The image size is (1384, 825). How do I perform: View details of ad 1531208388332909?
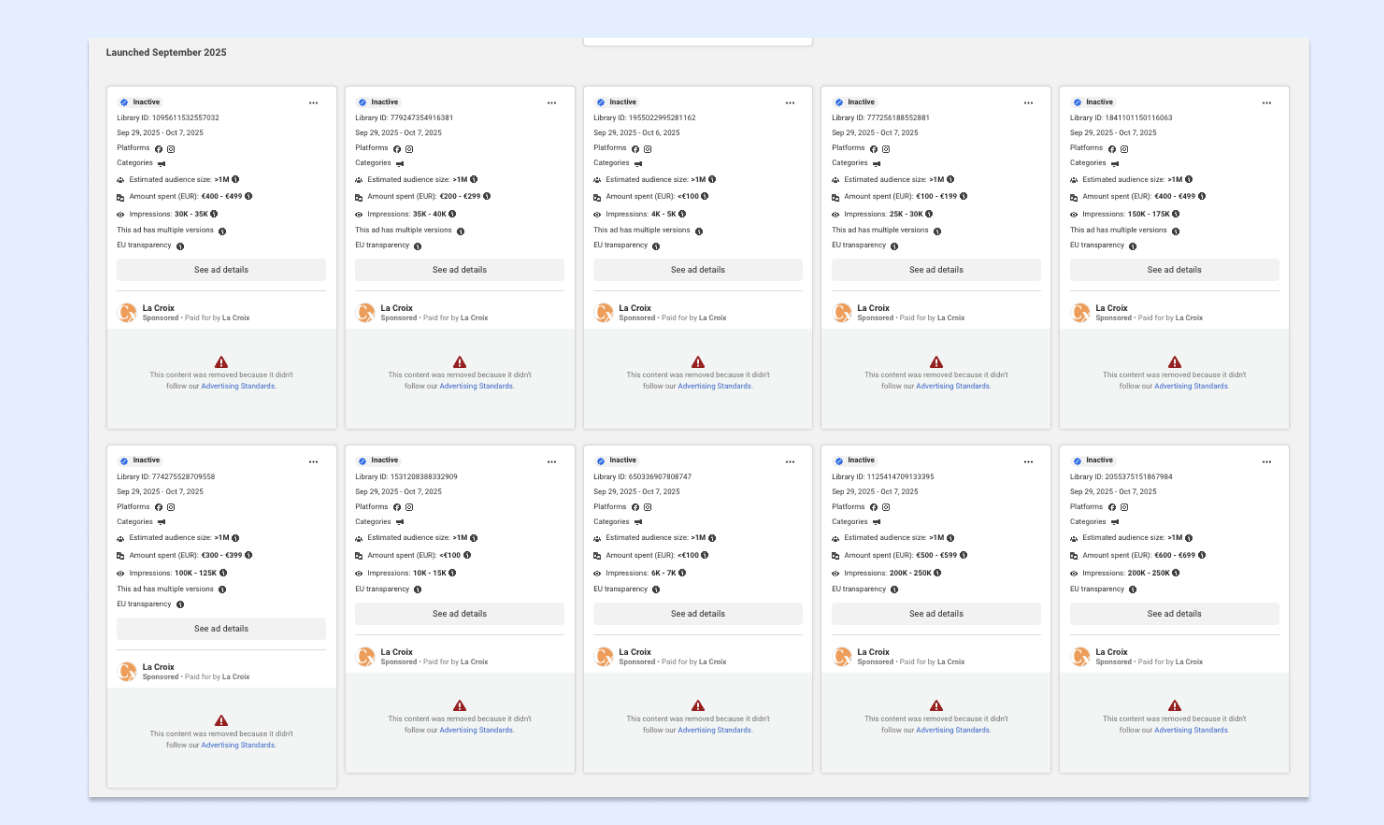tap(459, 614)
